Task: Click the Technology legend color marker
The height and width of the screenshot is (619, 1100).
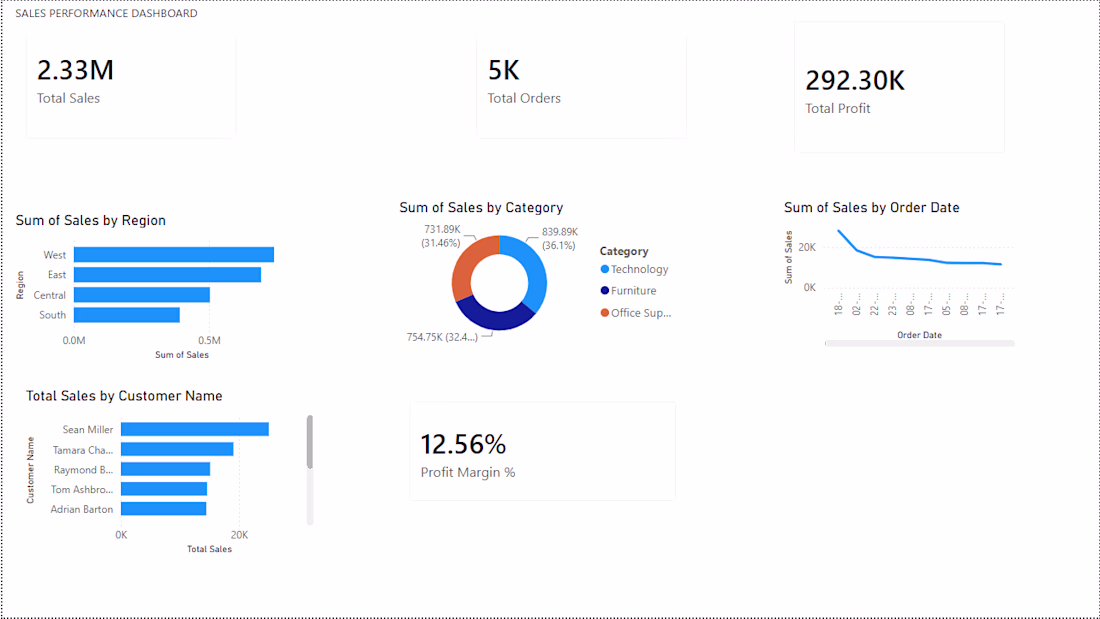Action: (605, 269)
